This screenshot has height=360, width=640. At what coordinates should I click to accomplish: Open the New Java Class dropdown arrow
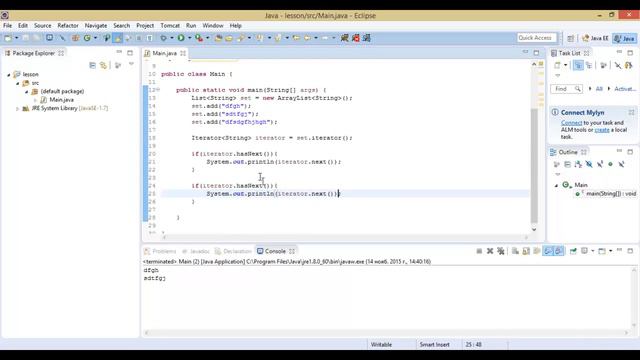96,38
